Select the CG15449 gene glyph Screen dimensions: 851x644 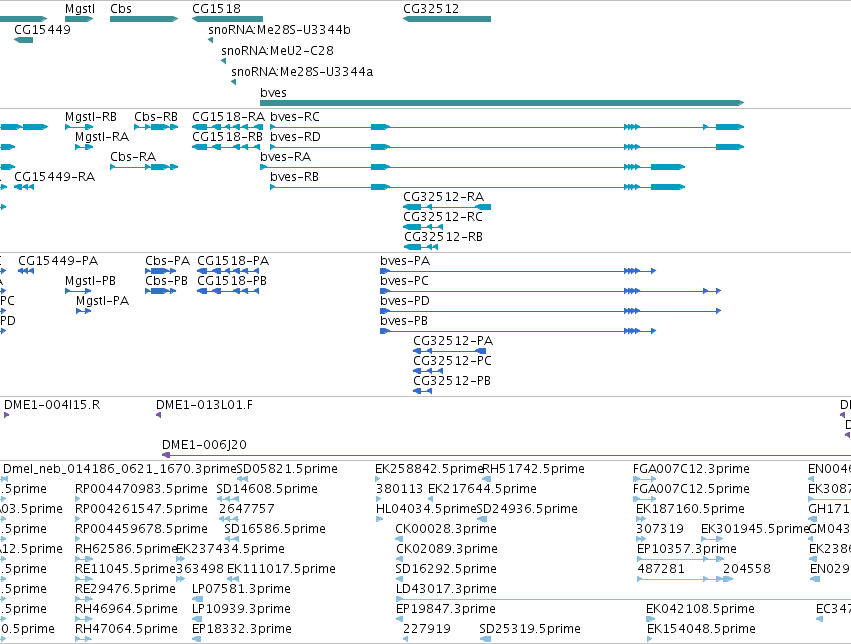coord(23,40)
